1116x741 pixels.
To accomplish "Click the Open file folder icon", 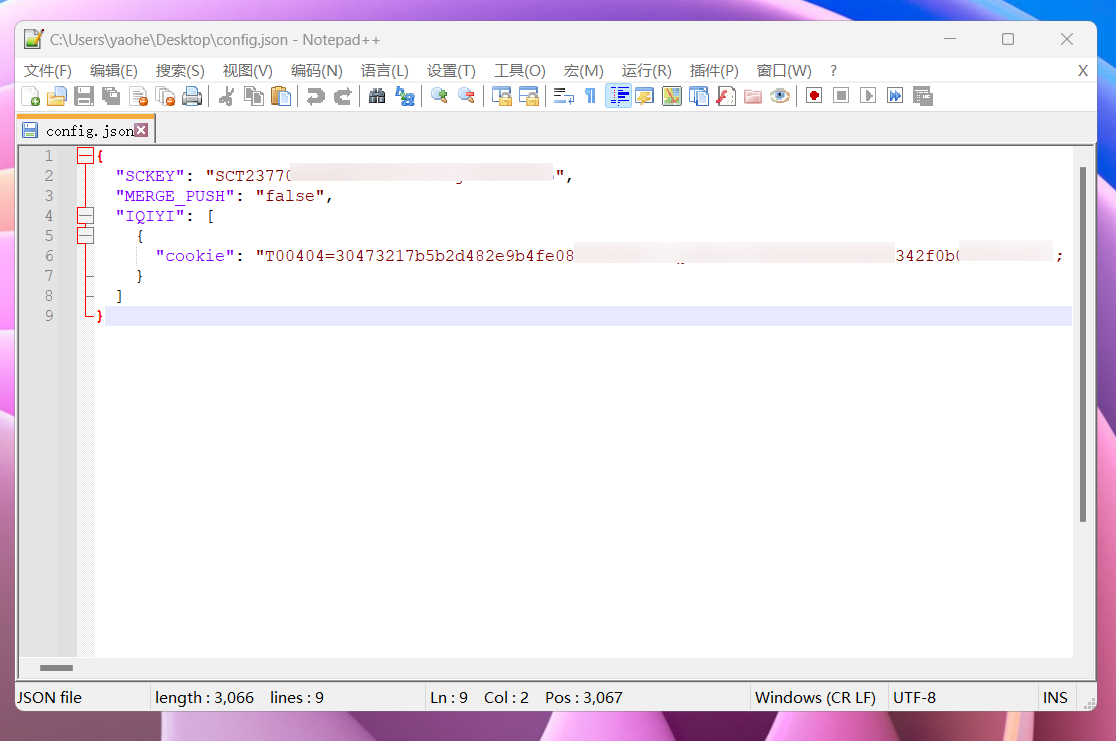I will coord(57,96).
